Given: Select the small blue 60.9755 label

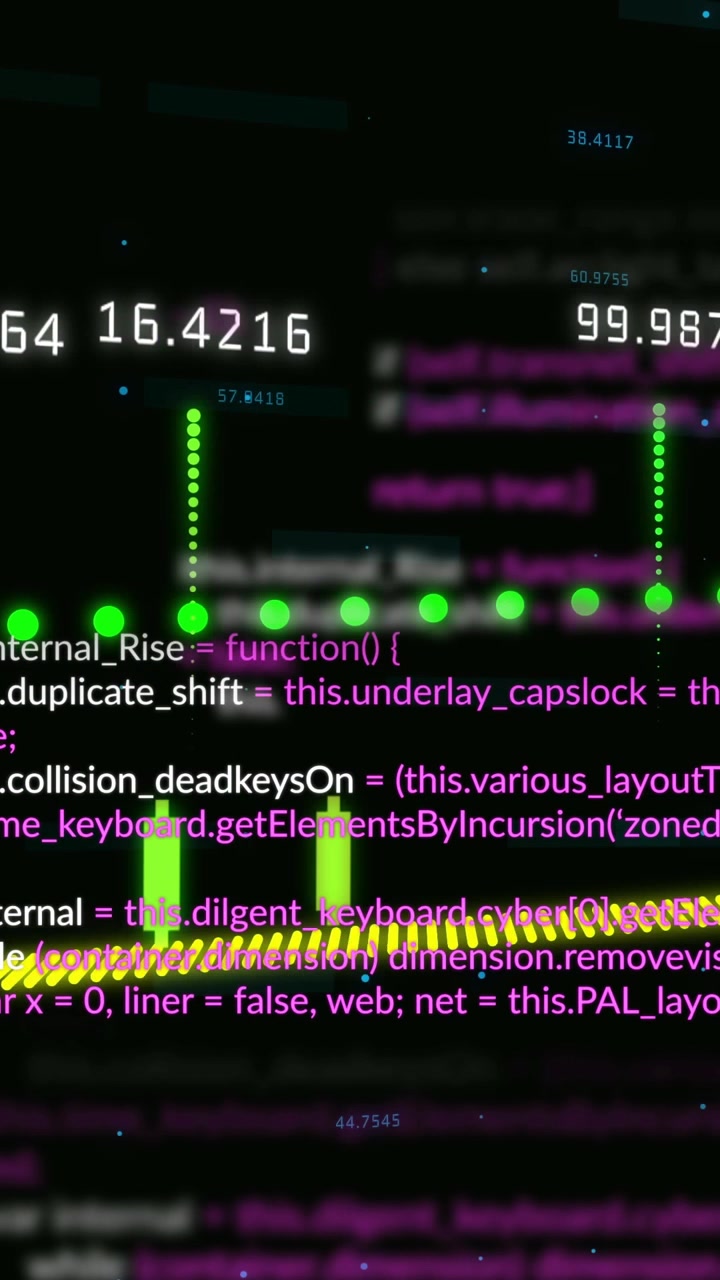Looking at the screenshot, I should 599,278.
